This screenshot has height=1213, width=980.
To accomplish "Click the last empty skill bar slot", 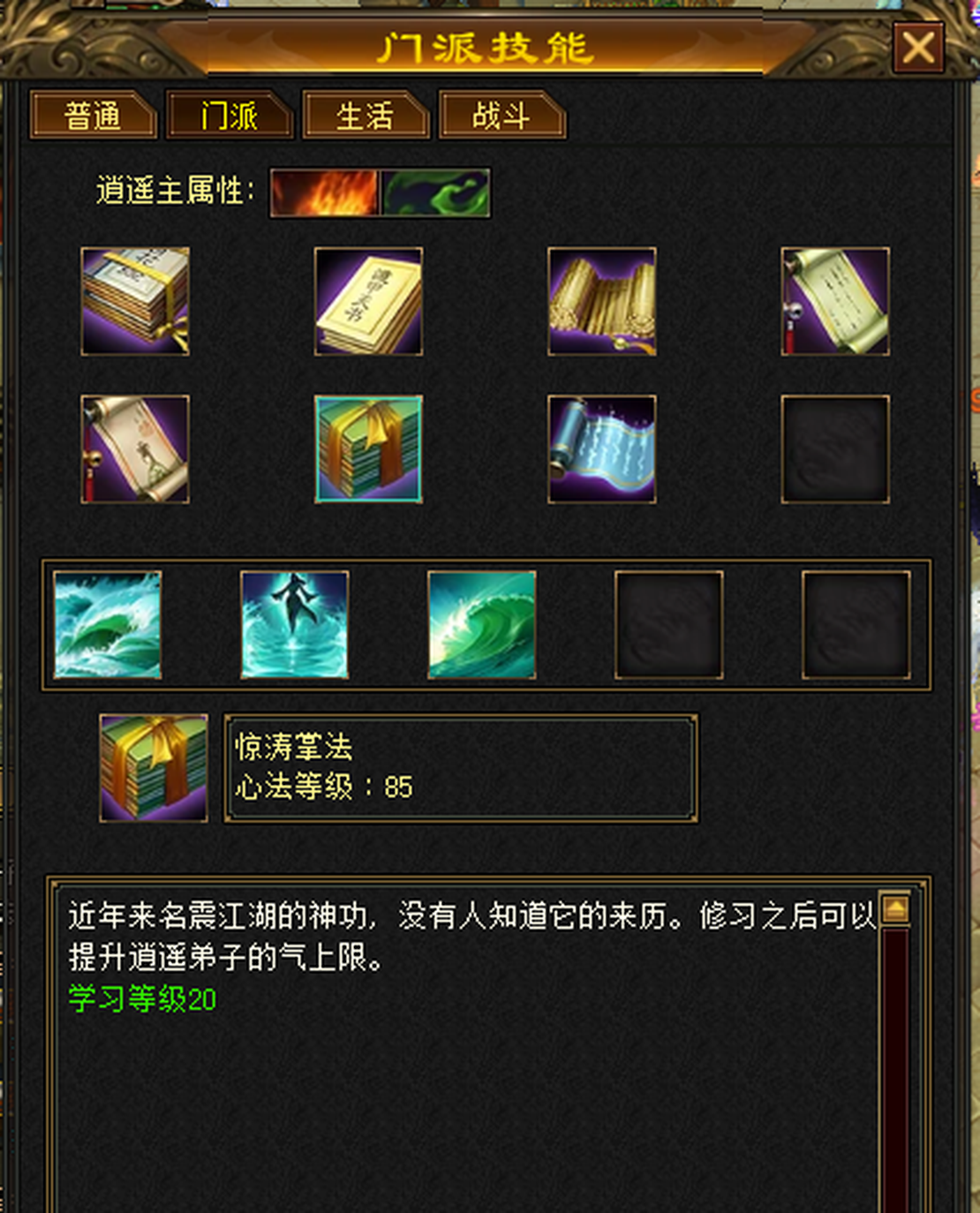I will tap(856, 625).
